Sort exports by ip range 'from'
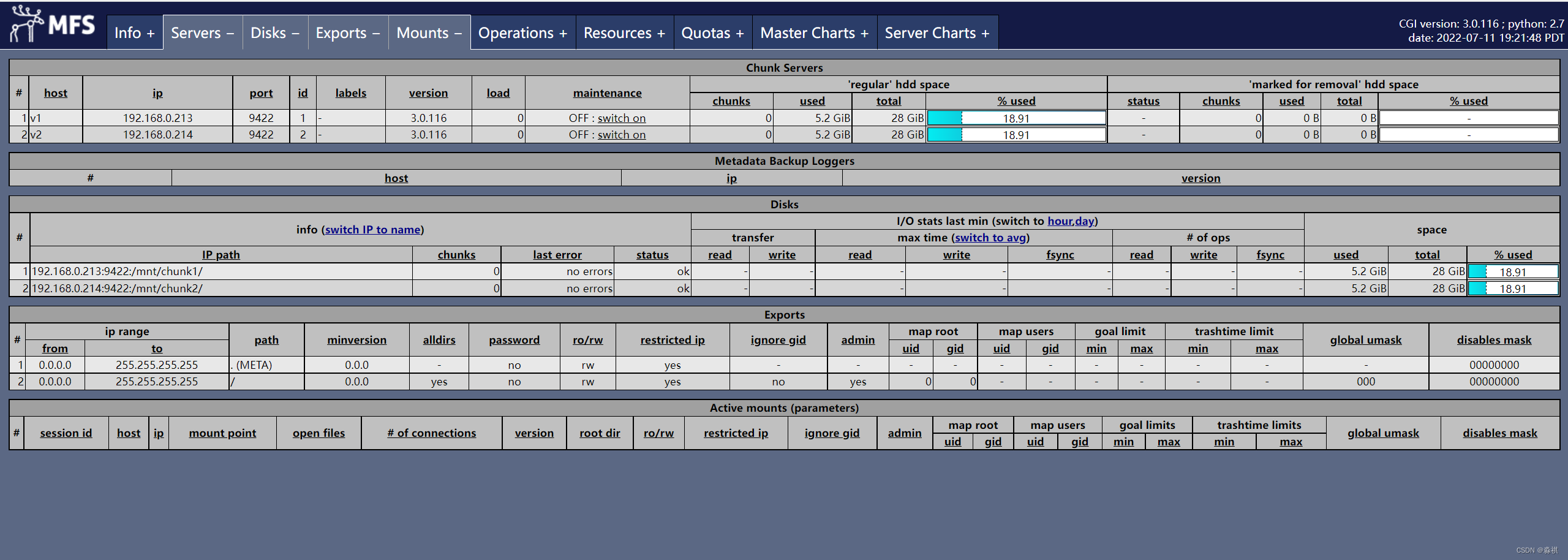This screenshot has width=1568, height=560. 55,349
